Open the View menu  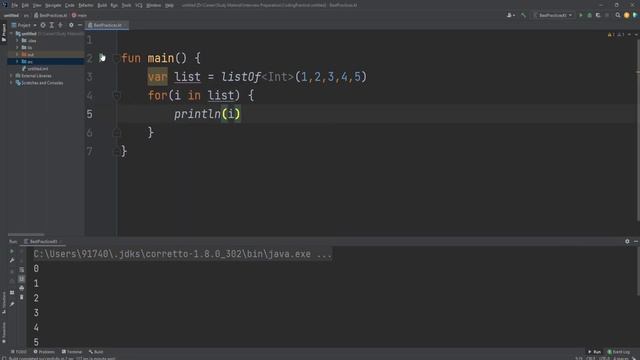(37, 5)
